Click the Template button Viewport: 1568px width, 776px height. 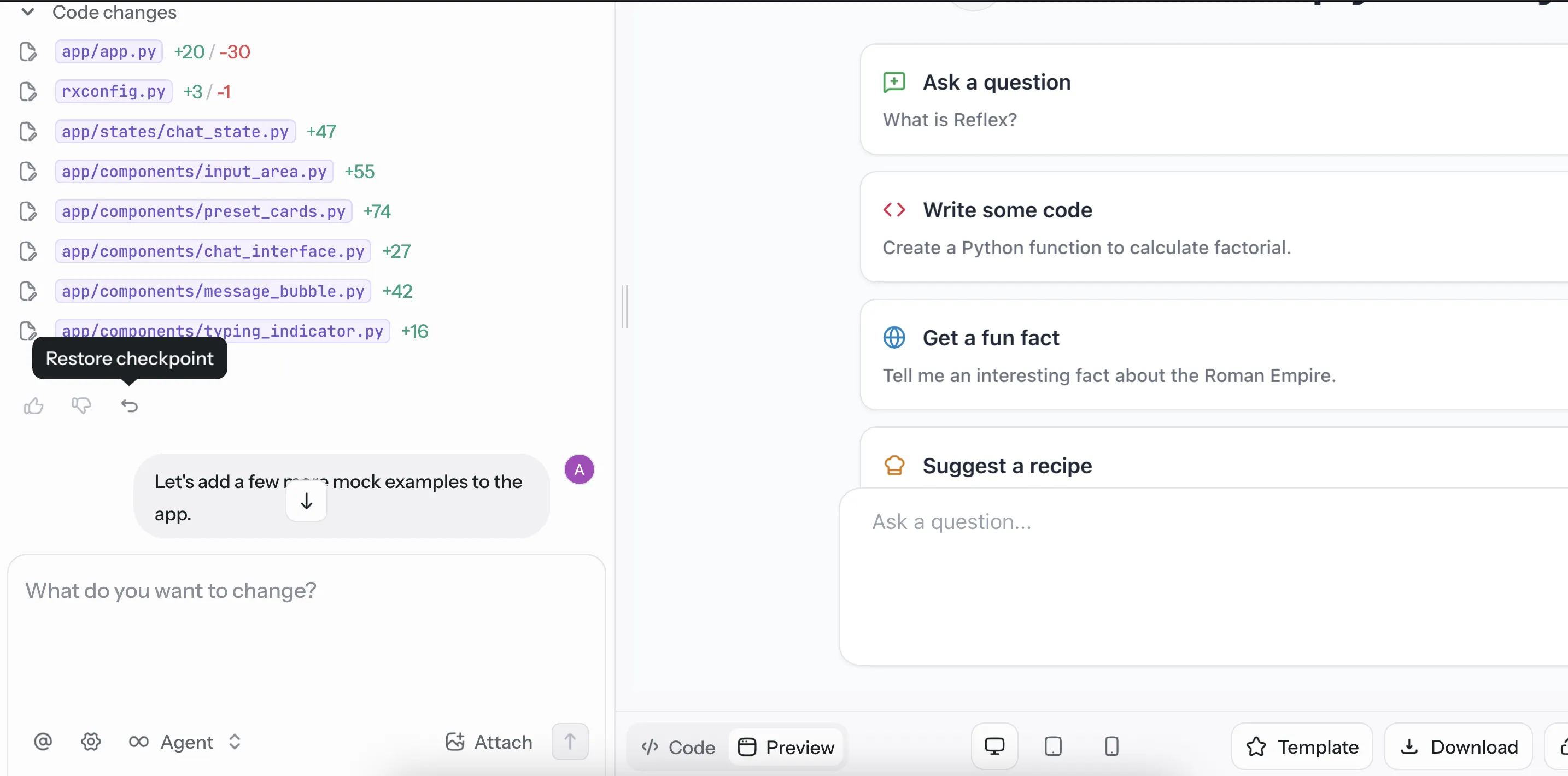1302,747
